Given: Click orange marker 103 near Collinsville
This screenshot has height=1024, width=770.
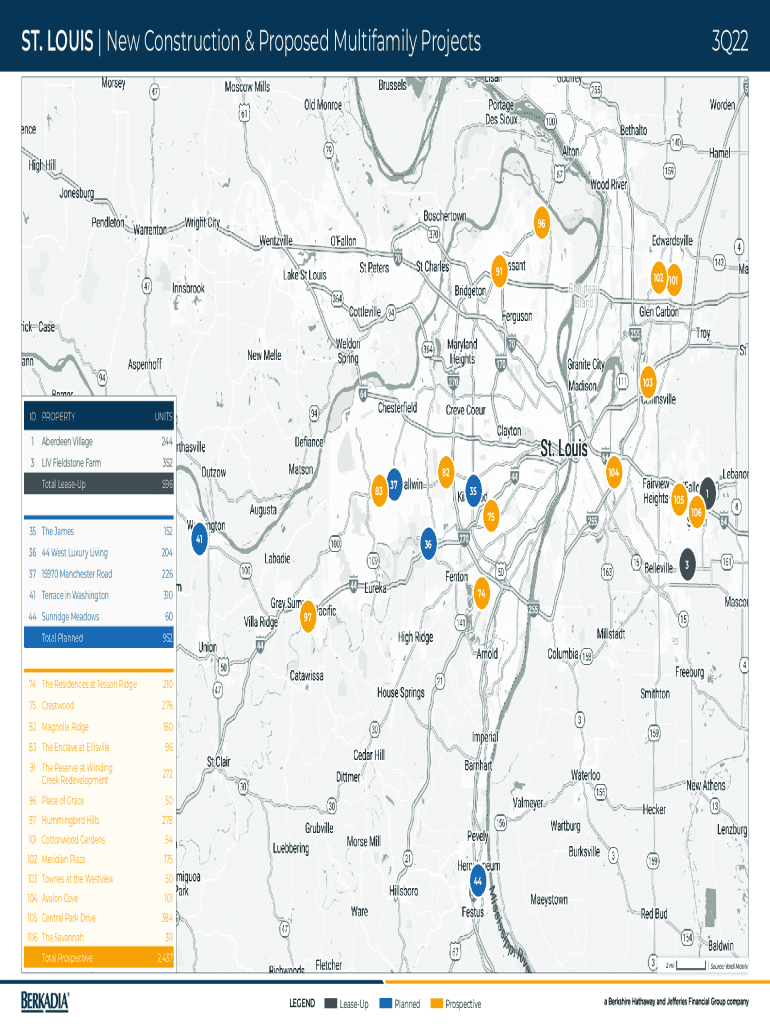Looking at the screenshot, I should click(x=648, y=382).
